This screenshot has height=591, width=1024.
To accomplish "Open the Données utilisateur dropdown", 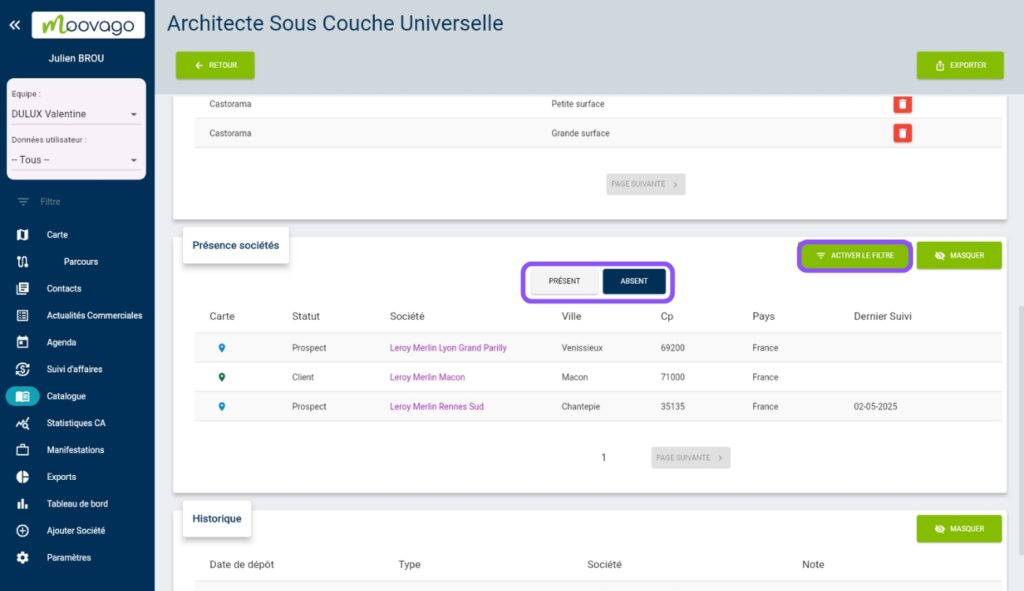I will 75,160.
